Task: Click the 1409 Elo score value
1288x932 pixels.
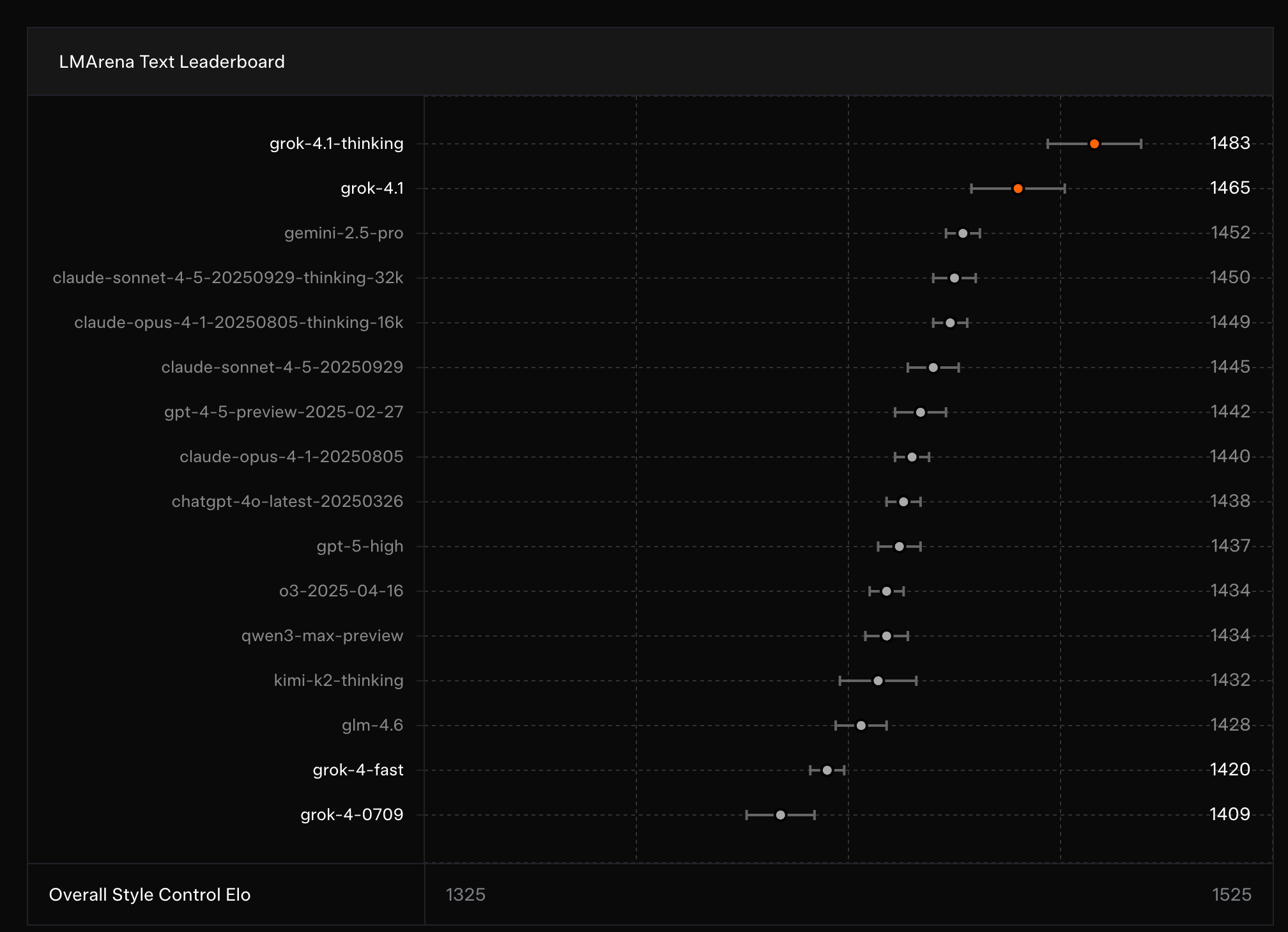Action: pyautogui.click(x=1230, y=814)
